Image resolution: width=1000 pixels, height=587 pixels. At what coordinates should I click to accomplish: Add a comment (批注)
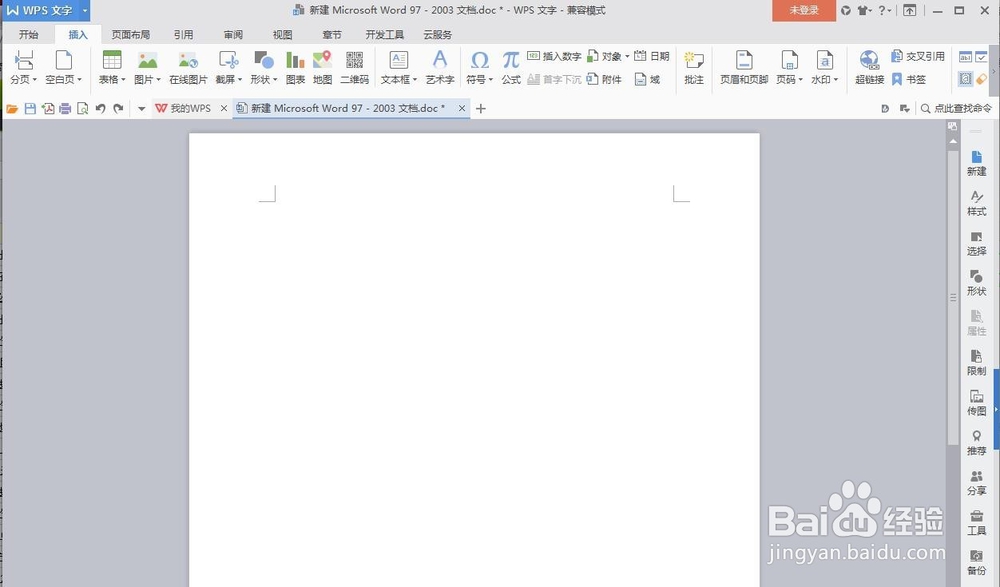[693, 68]
